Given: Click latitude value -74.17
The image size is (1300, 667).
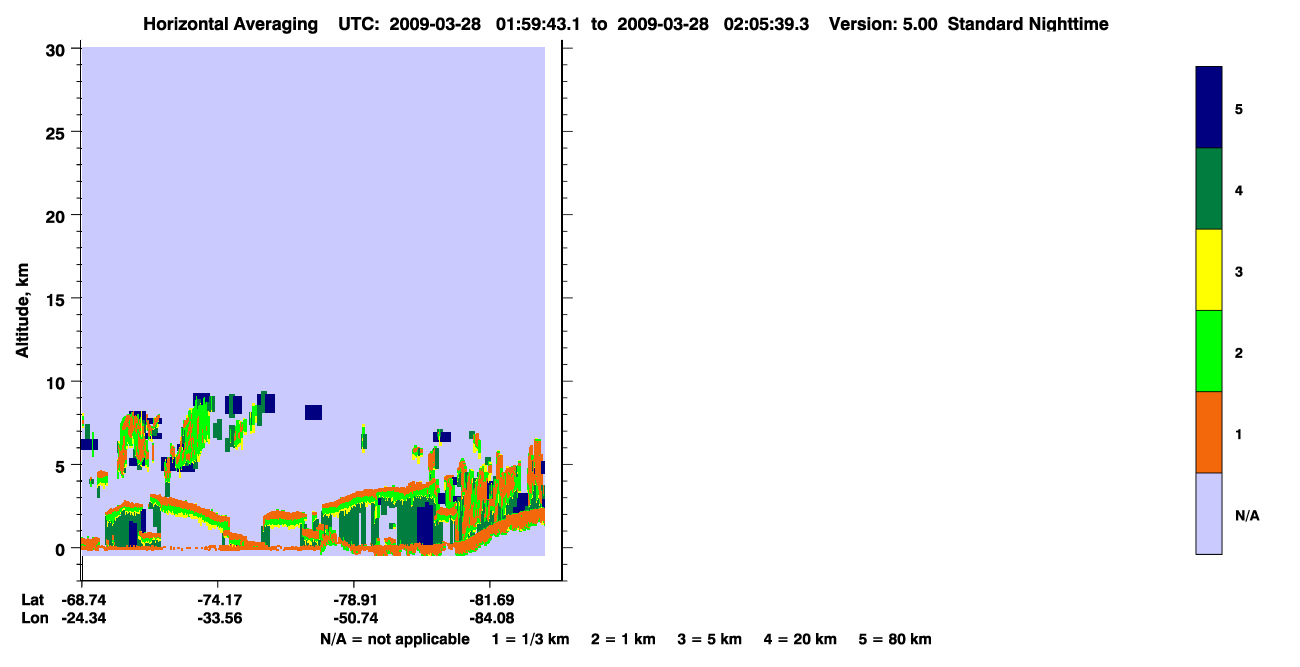Looking at the screenshot, I should point(220,600).
